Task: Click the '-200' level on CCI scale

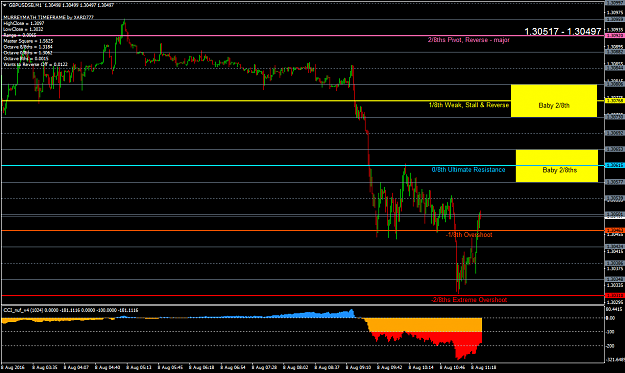Action: [x=610, y=346]
